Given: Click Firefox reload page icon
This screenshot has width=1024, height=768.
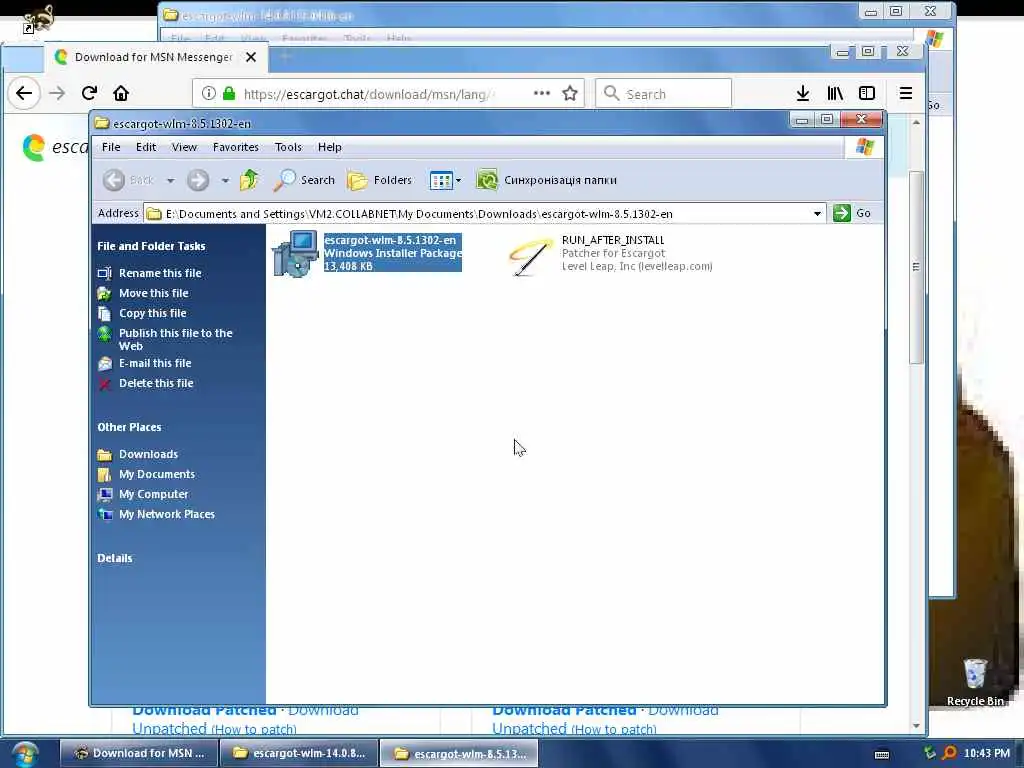Looking at the screenshot, I should tap(89, 93).
